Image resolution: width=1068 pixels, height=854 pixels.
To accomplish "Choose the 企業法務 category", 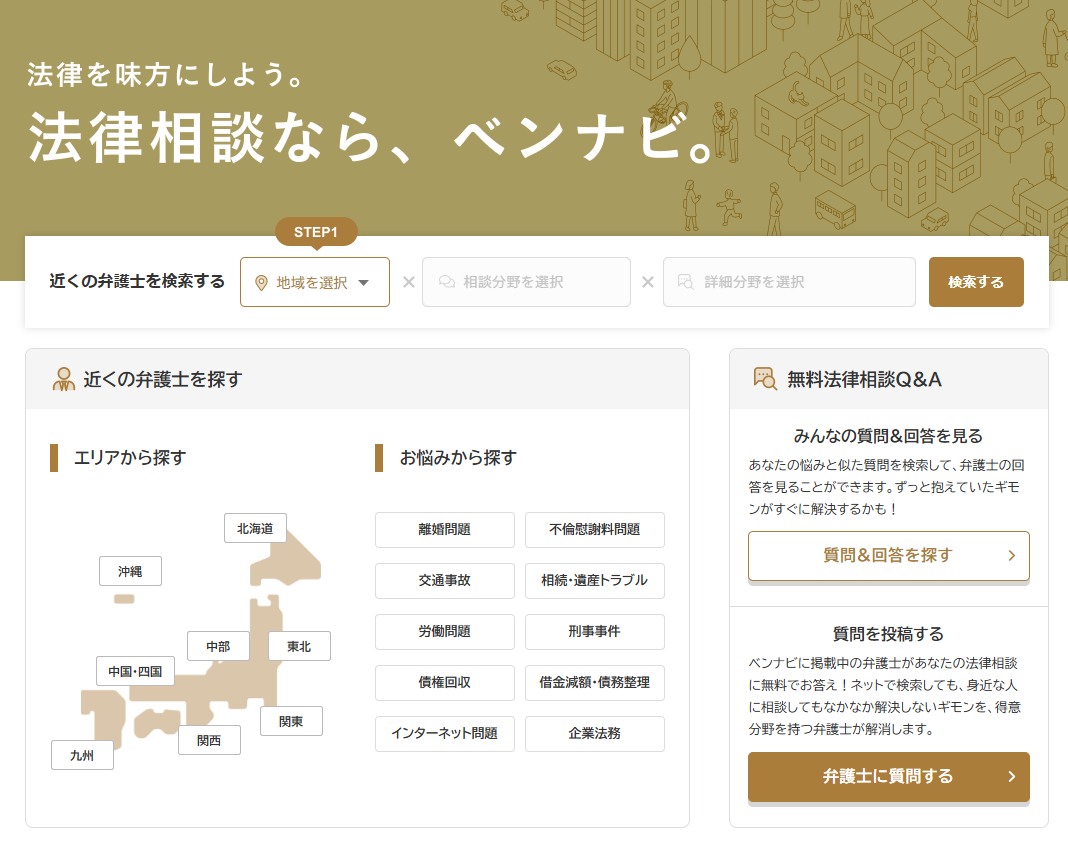I will click(x=595, y=734).
